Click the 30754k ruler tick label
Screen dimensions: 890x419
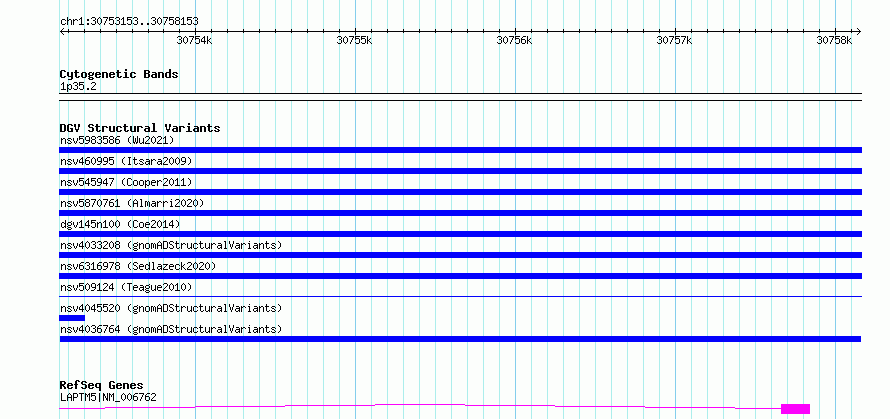pyautogui.click(x=194, y=40)
